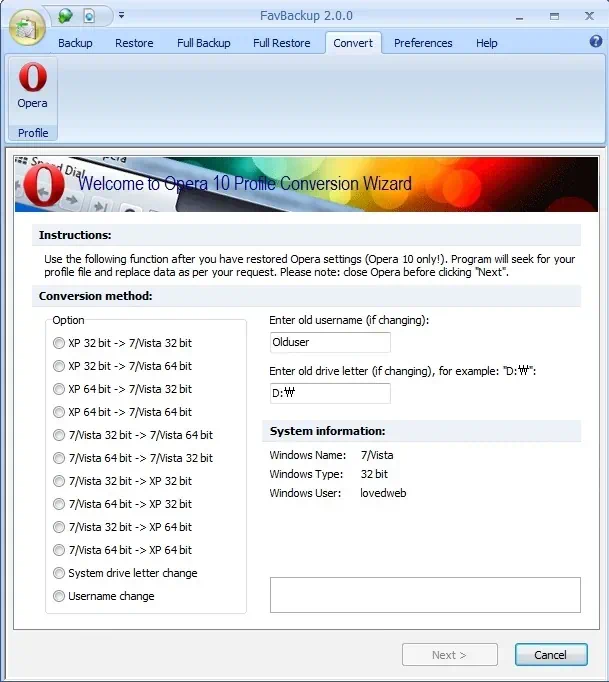Click the green globe quick access icon
This screenshot has height=682, width=609.
click(65, 15)
